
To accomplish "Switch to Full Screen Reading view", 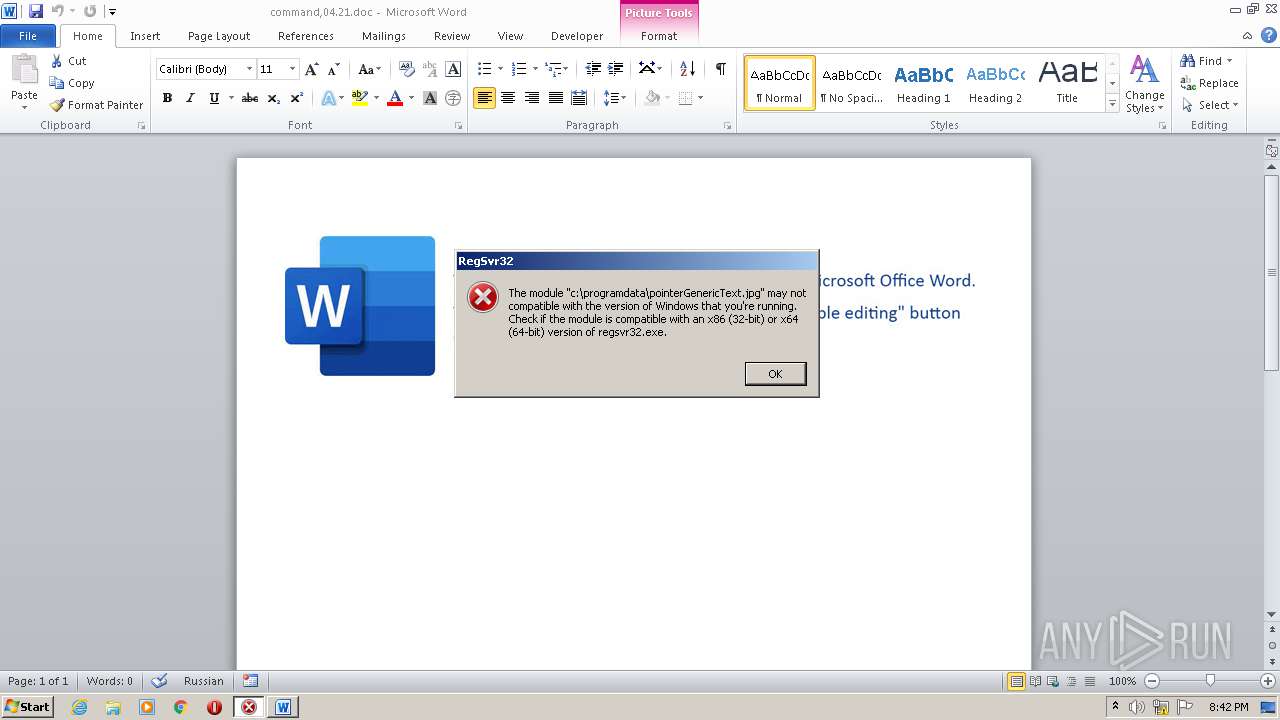I will [x=1034, y=681].
